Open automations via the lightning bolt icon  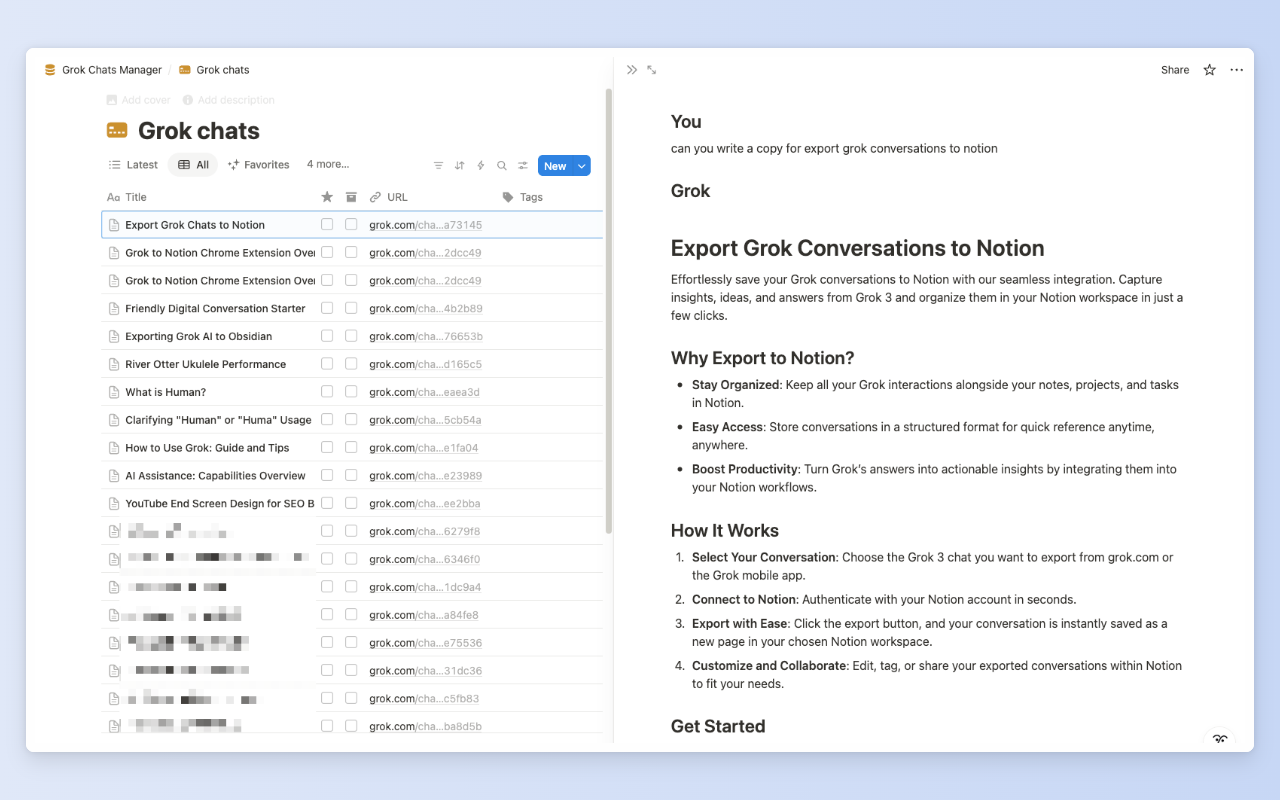coord(480,165)
